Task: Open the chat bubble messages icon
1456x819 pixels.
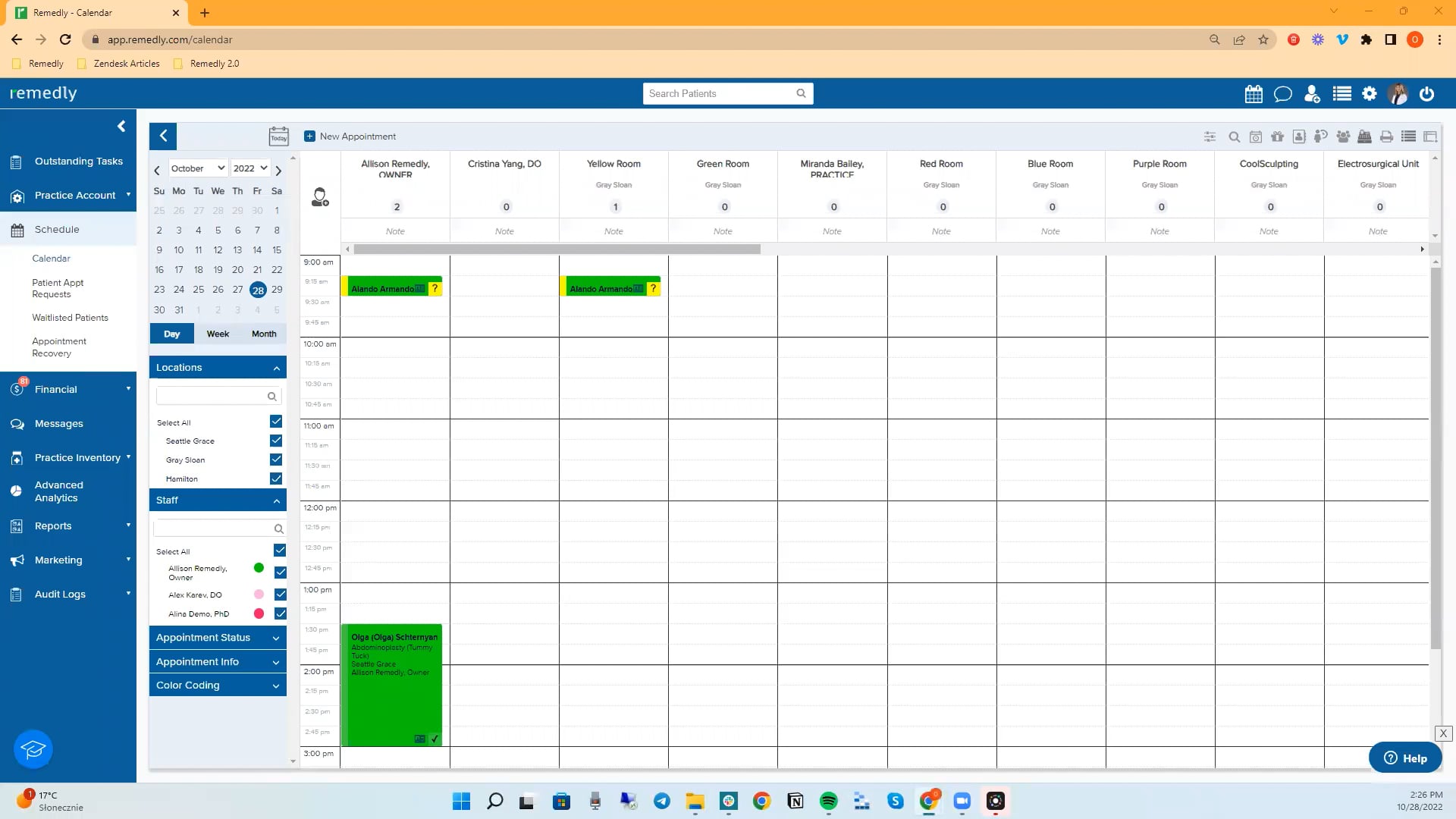Action: [x=1282, y=94]
